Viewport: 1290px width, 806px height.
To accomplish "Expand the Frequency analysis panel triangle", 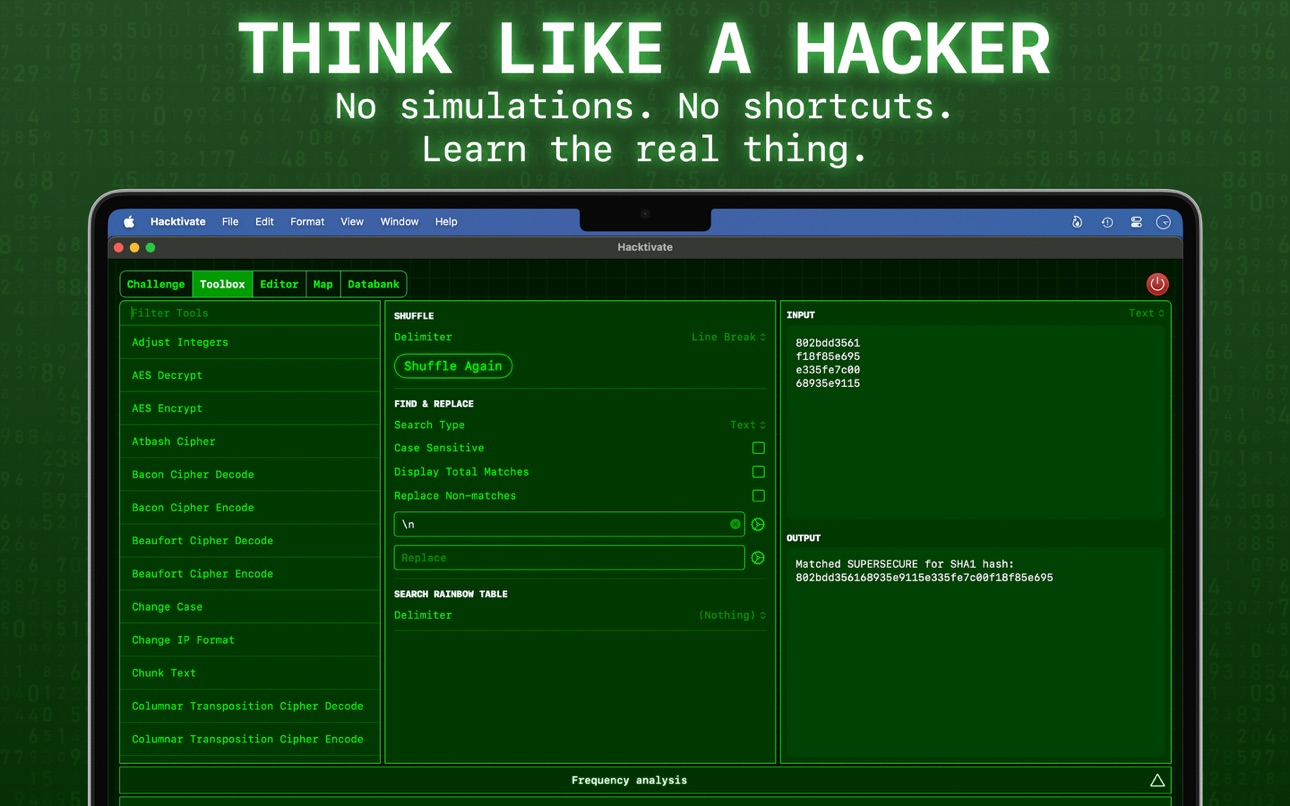I will click(x=1157, y=780).
